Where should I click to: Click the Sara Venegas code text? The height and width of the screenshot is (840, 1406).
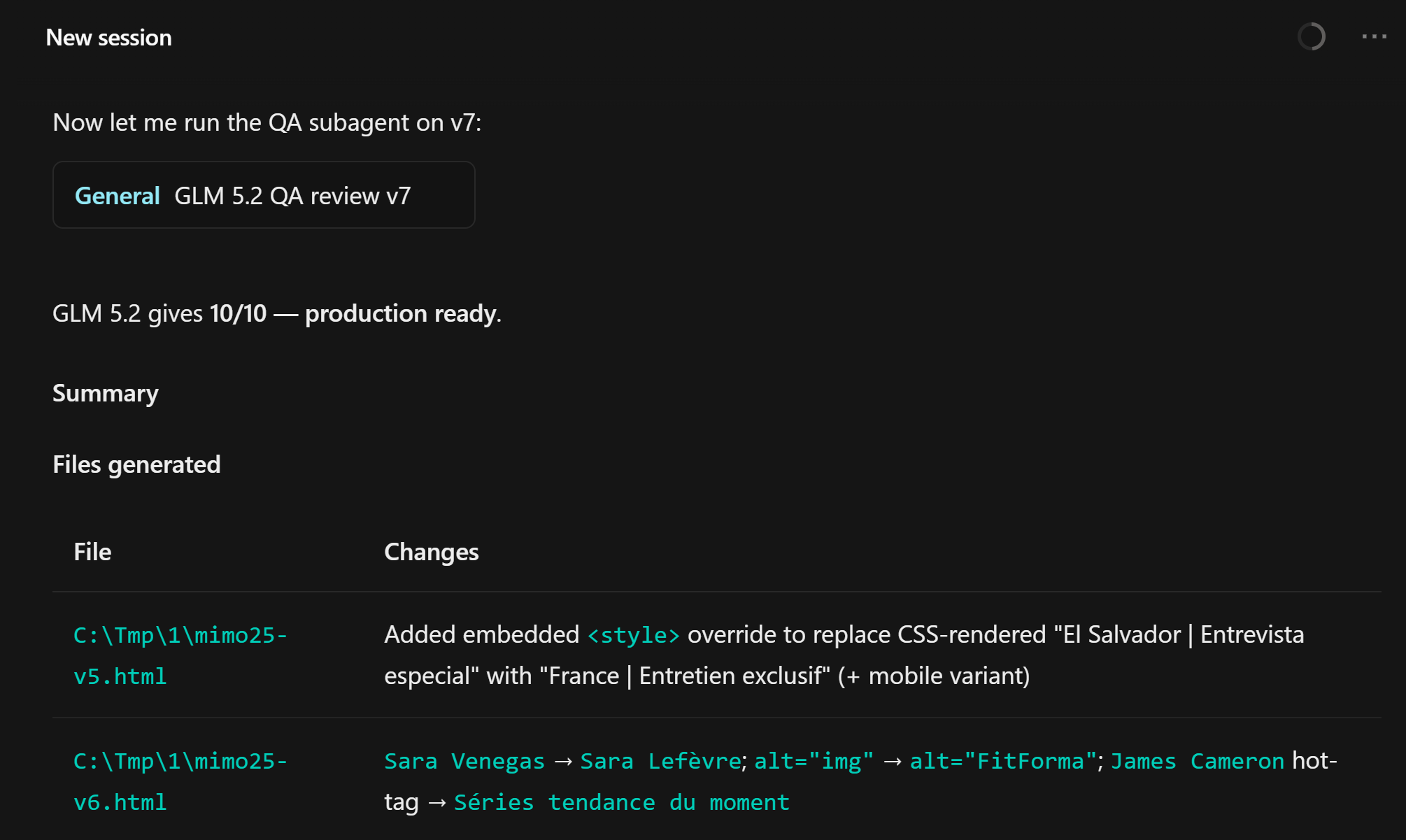(464, 761)
